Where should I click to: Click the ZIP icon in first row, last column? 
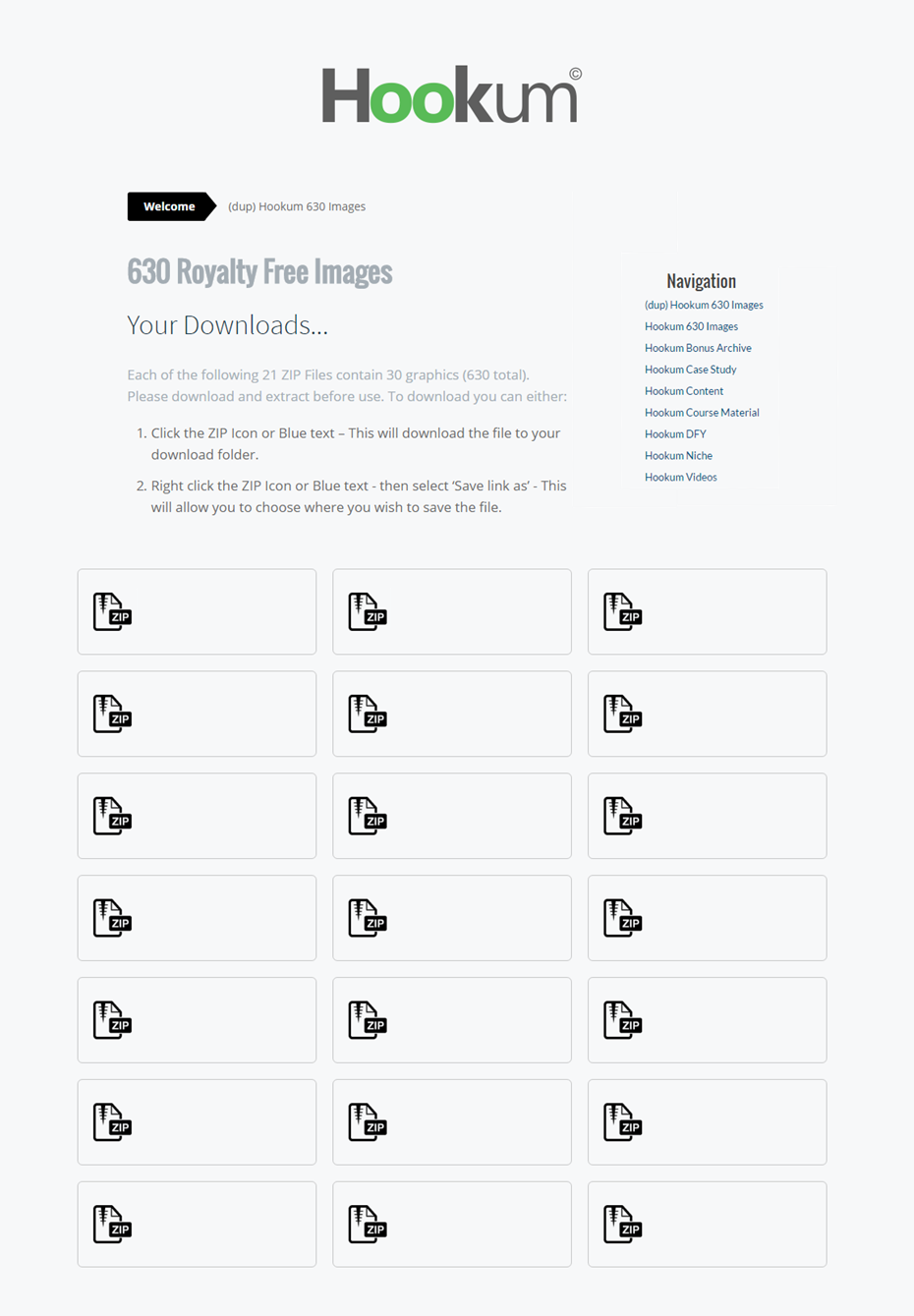tap(623, 611)
